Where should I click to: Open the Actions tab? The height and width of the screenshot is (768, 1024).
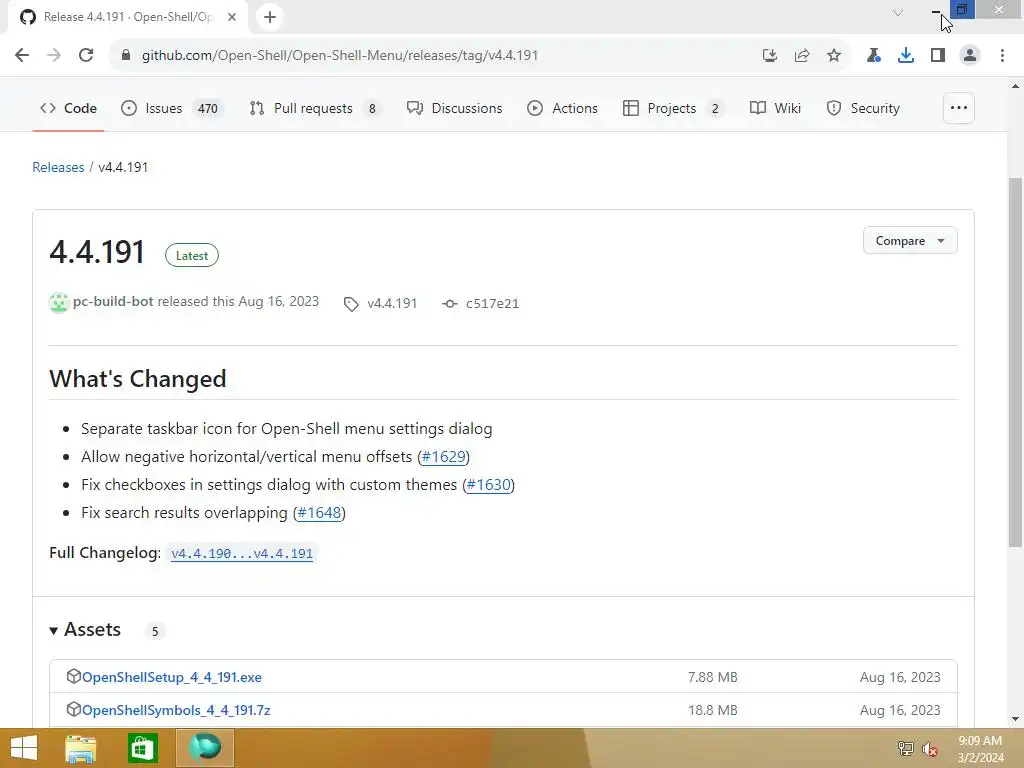pos(562,108)
